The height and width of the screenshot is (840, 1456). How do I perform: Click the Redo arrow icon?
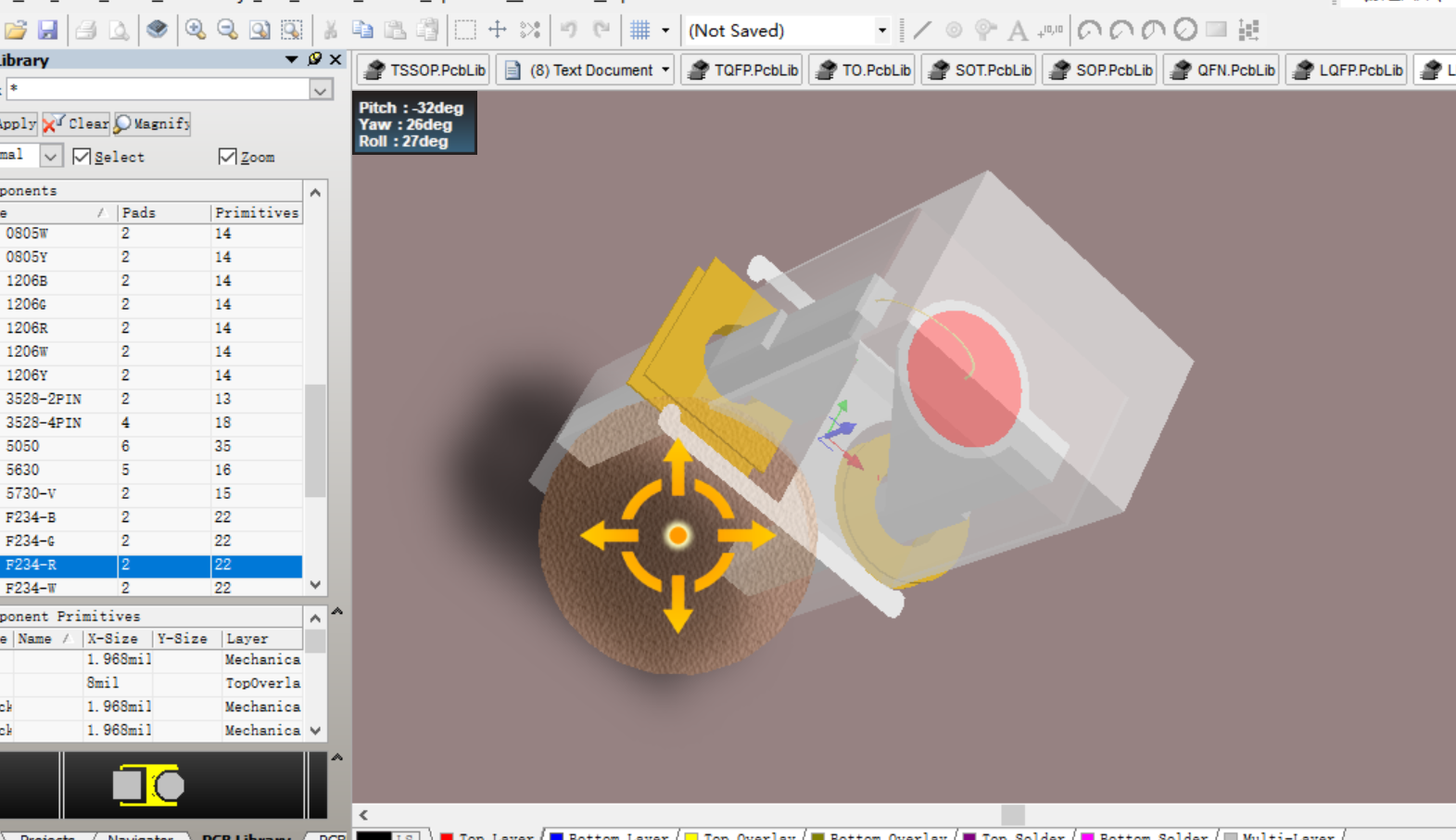[x=601, y=31]
